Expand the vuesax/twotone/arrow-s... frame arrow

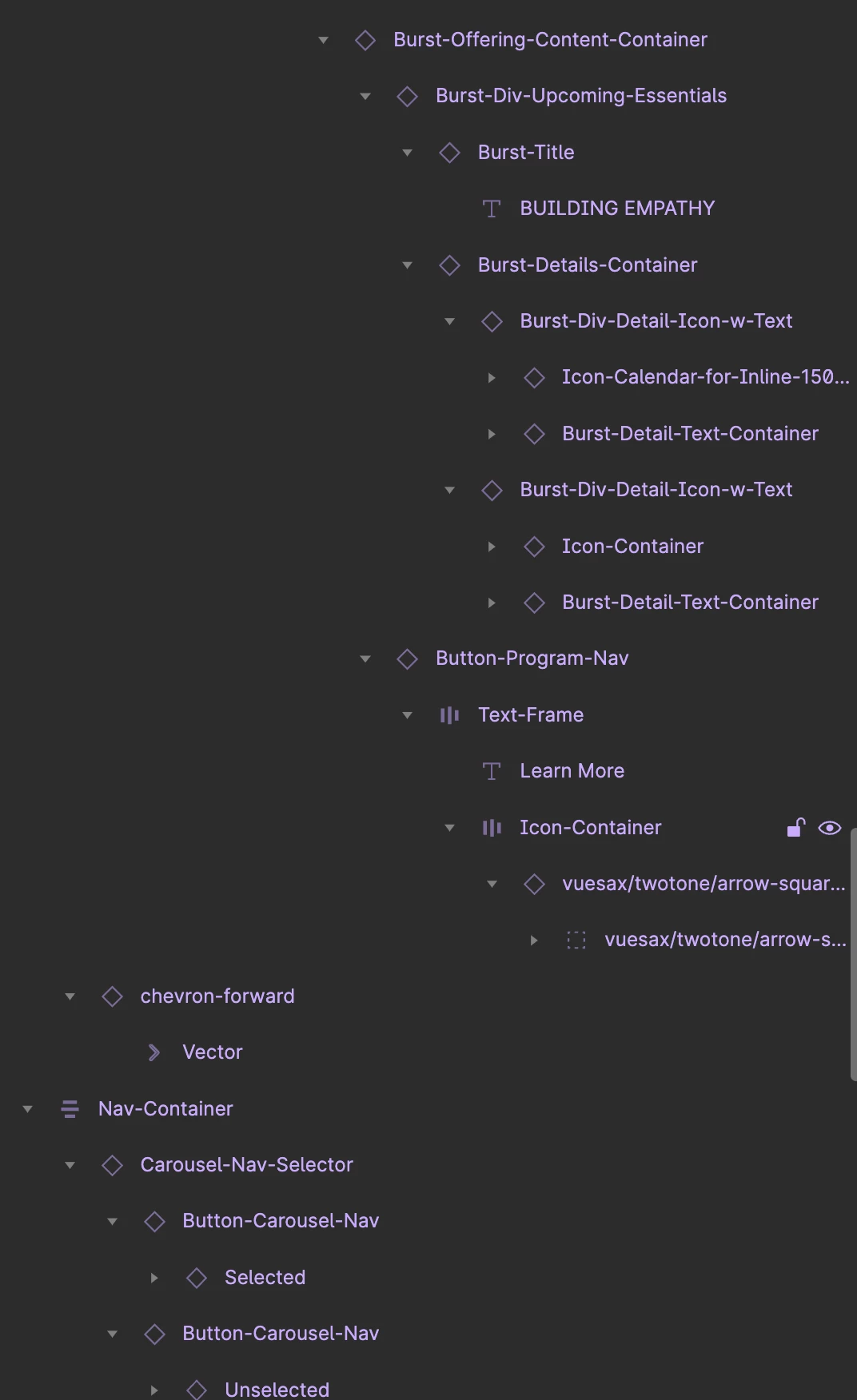[534, 941]
